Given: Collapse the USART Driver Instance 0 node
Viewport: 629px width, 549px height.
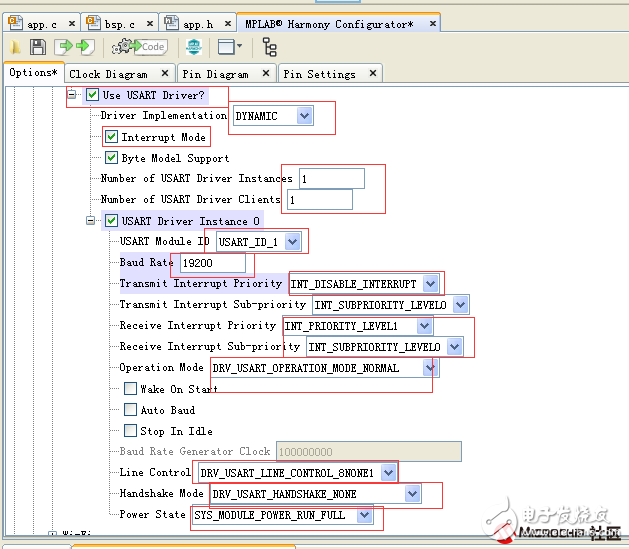Looking at the screenshot, I should pos(91,221).
